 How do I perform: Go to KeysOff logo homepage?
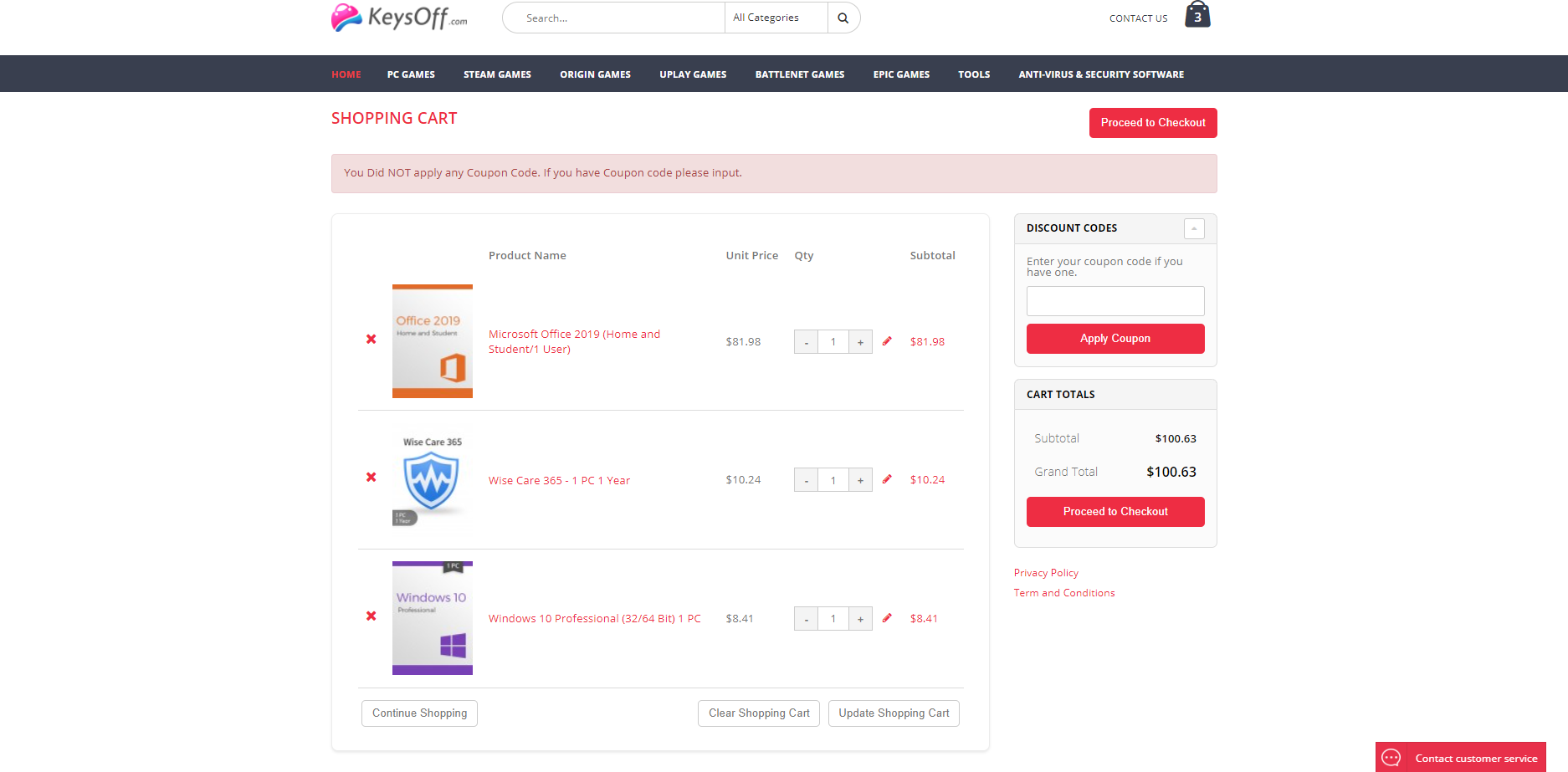pyautogui.click(x=399, y=18)
